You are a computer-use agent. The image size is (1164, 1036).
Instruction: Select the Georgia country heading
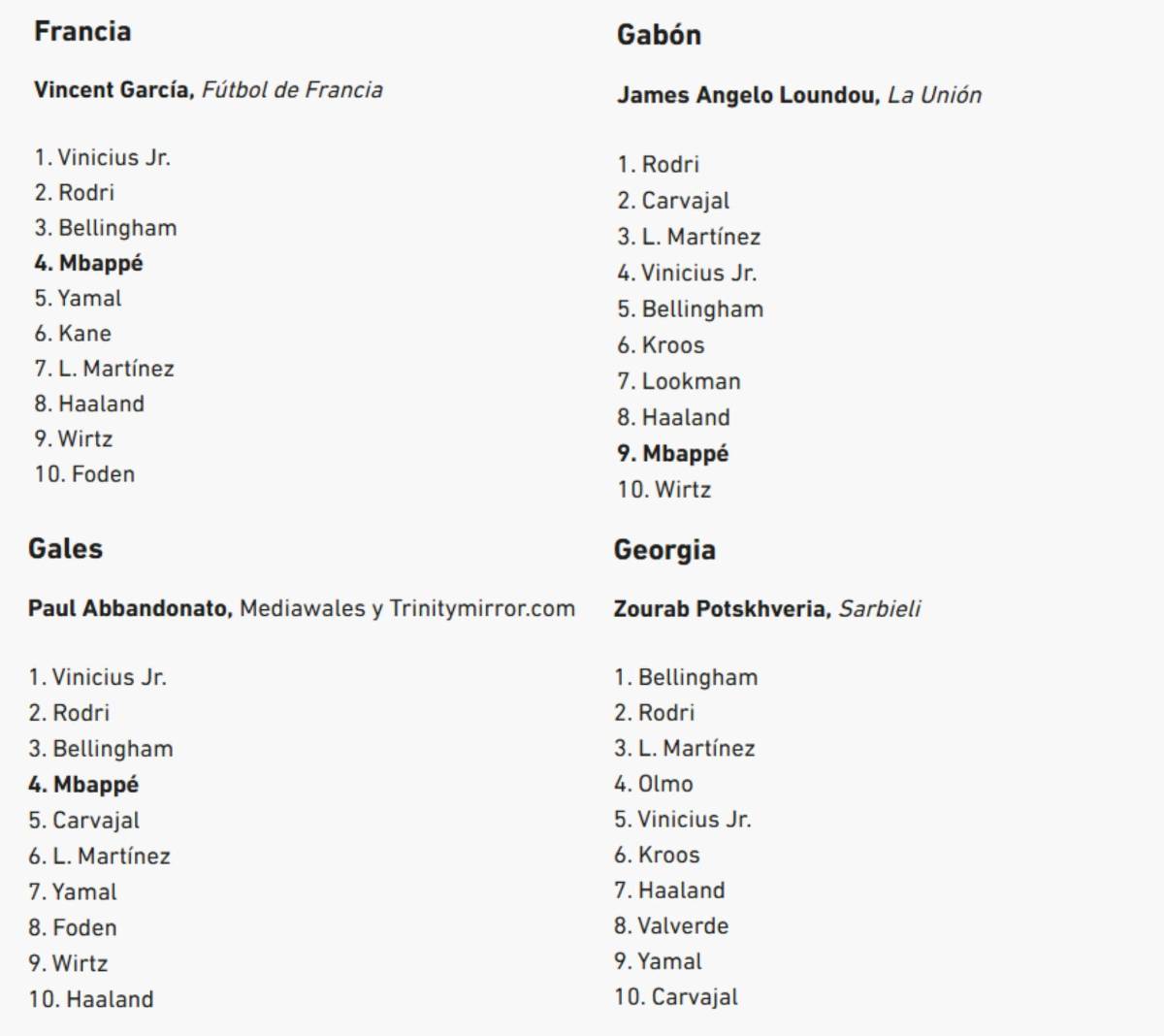tap(664, 550)
